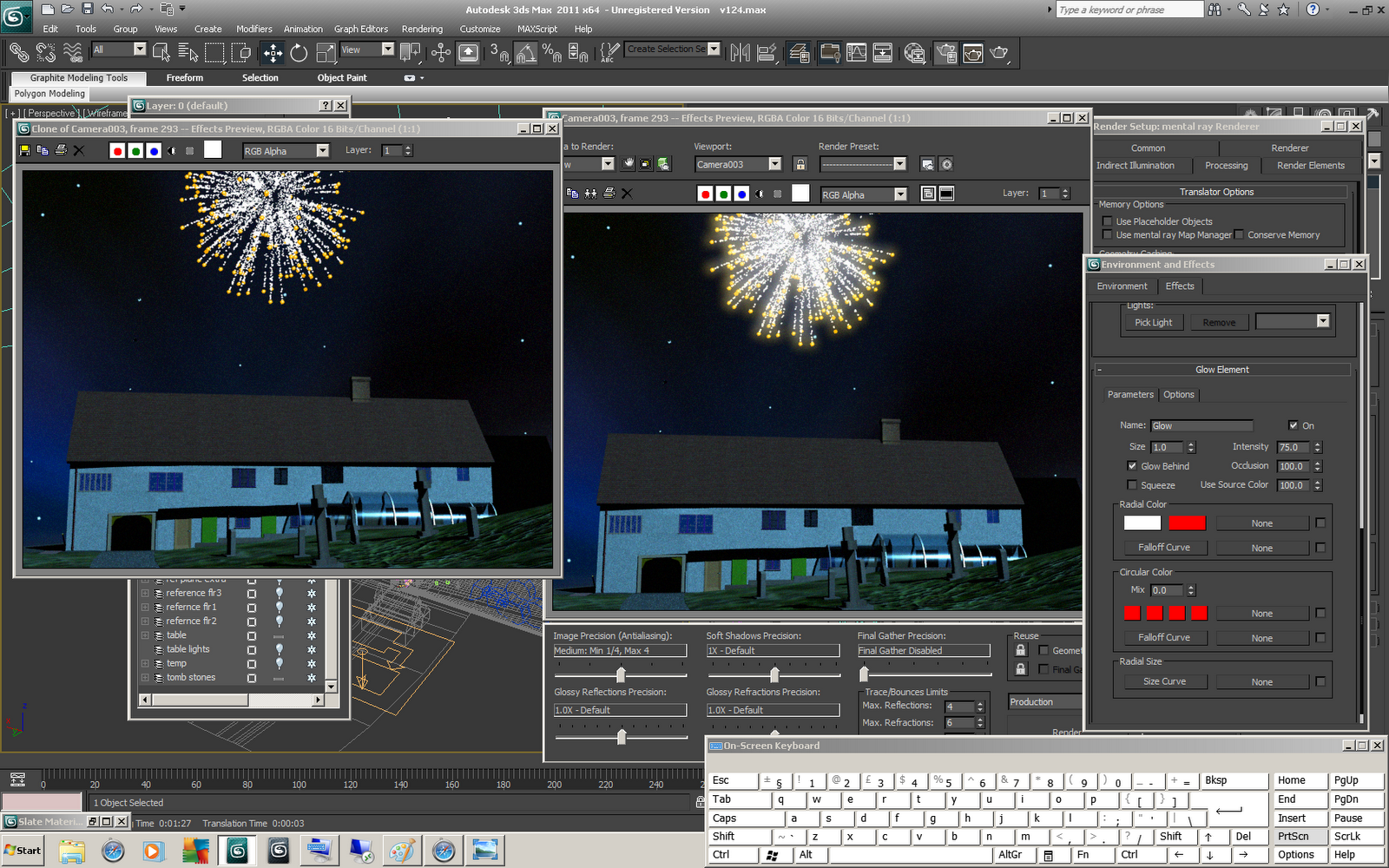Copy image in Clone of Camera003 window

tap(43, 150)
